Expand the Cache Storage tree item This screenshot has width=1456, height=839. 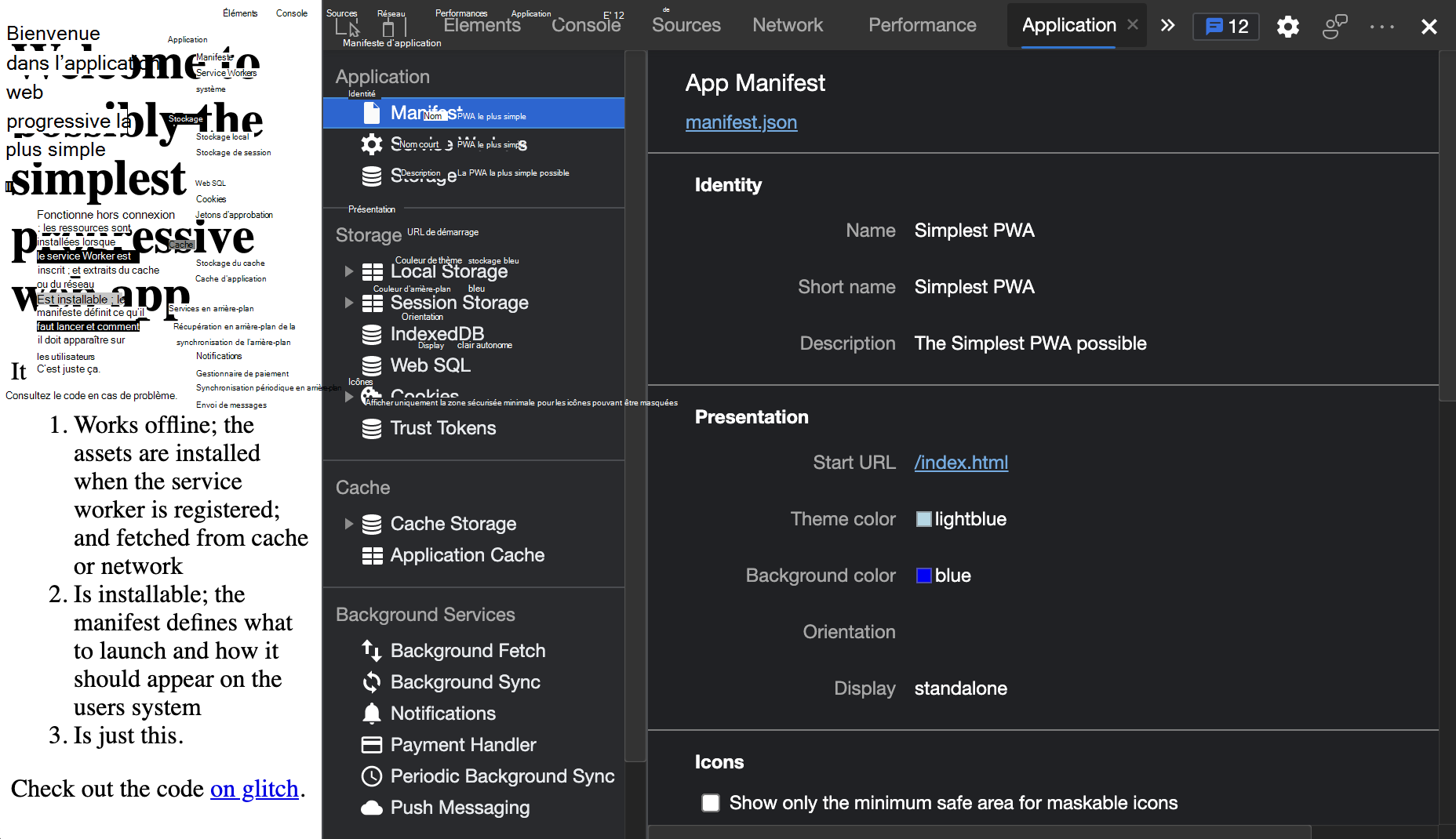[349, 524]
